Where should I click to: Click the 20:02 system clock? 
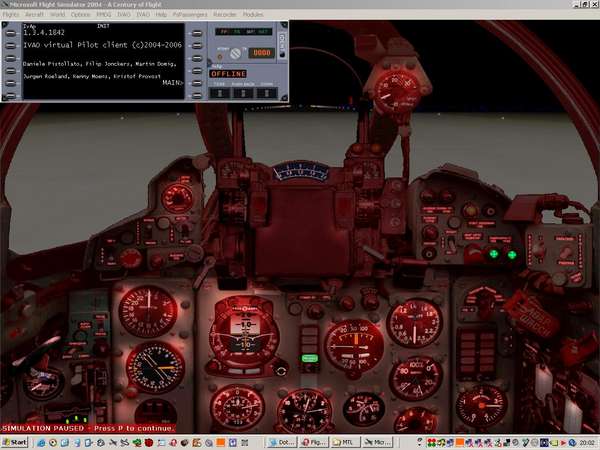[x=587, y=443]
